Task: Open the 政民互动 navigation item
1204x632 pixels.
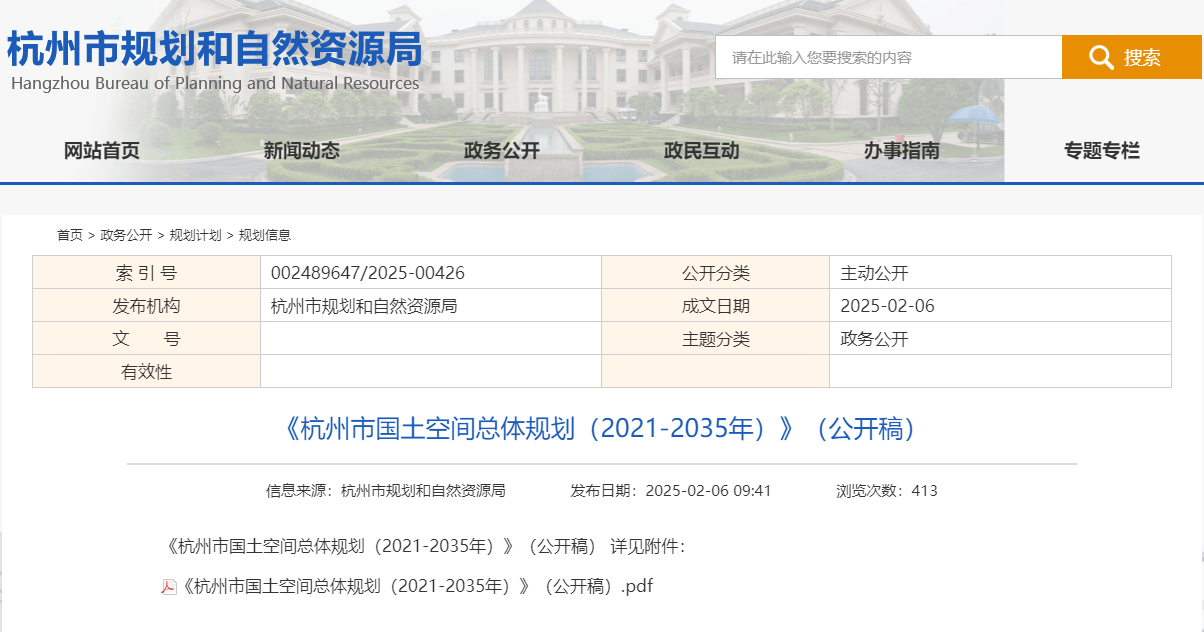Action: click(x=702, y=151)
